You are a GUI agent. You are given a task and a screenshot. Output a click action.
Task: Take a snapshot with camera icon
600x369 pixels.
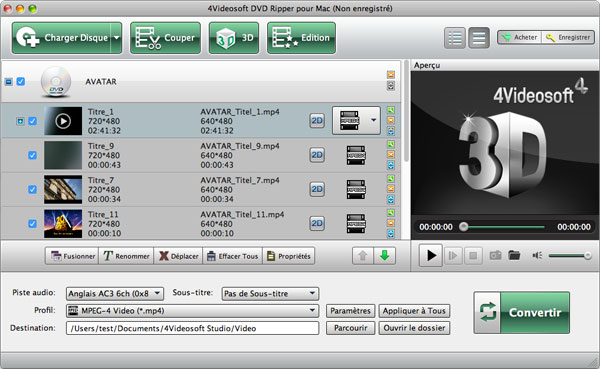[x=495, y=255]
